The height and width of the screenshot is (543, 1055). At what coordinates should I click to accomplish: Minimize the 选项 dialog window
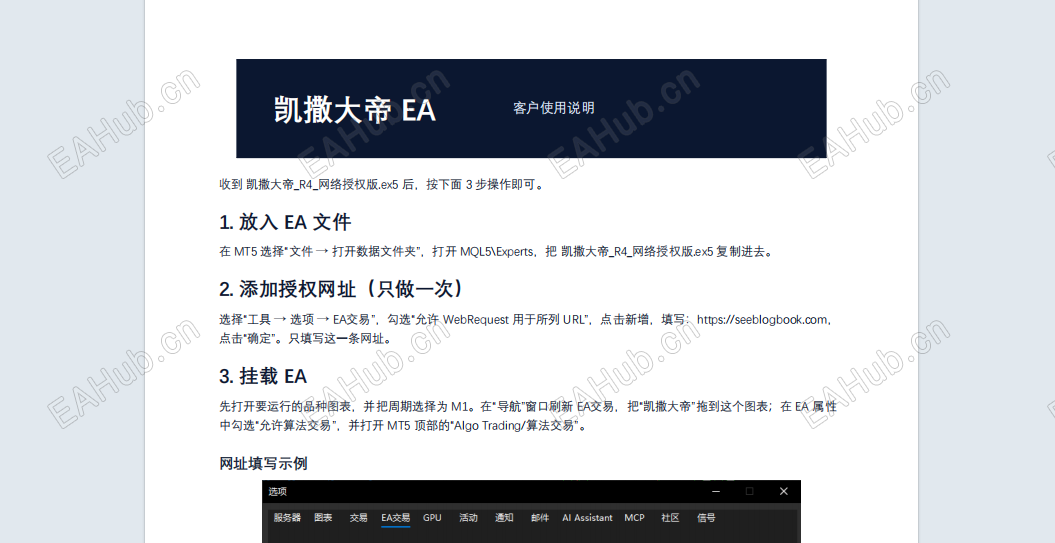click(716, 491)
